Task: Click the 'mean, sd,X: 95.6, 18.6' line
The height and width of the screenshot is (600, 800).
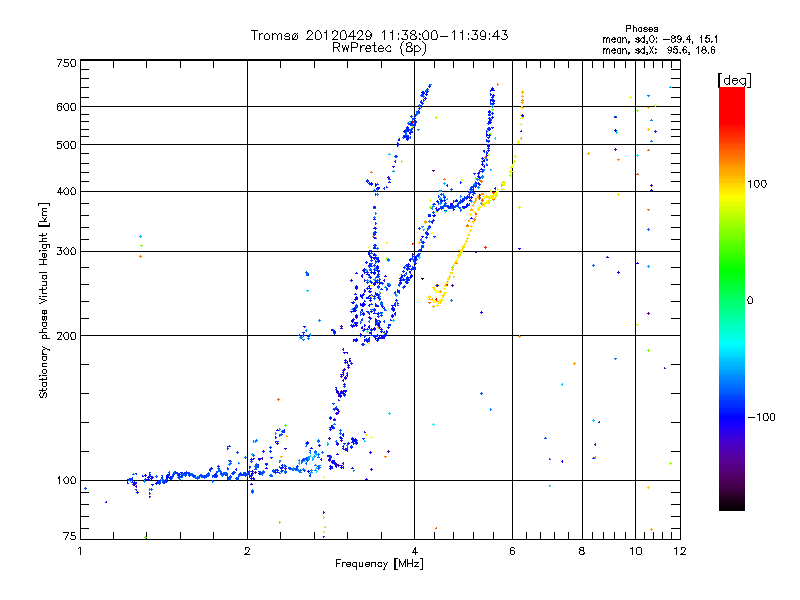Action: tap(659, 50)
